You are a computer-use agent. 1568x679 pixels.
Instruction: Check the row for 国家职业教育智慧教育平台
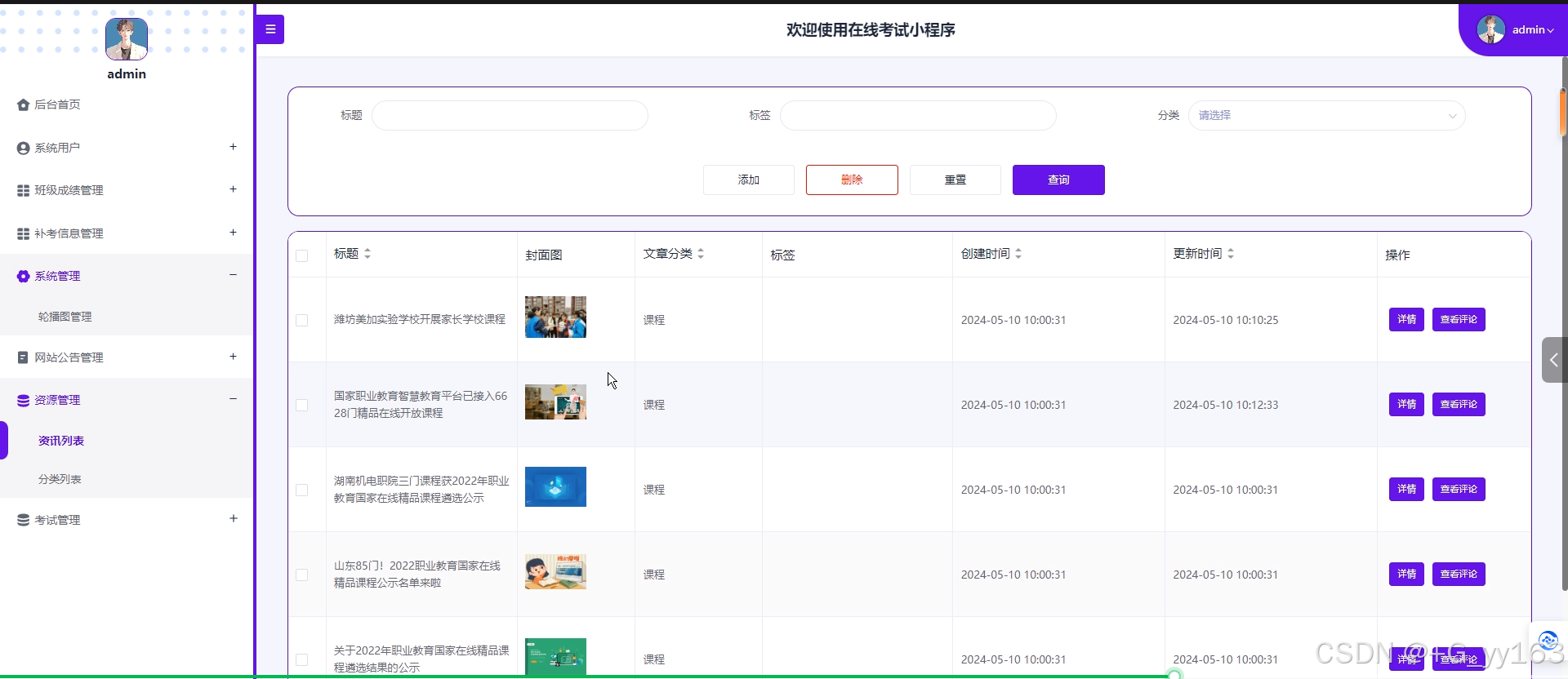point(302,405)
